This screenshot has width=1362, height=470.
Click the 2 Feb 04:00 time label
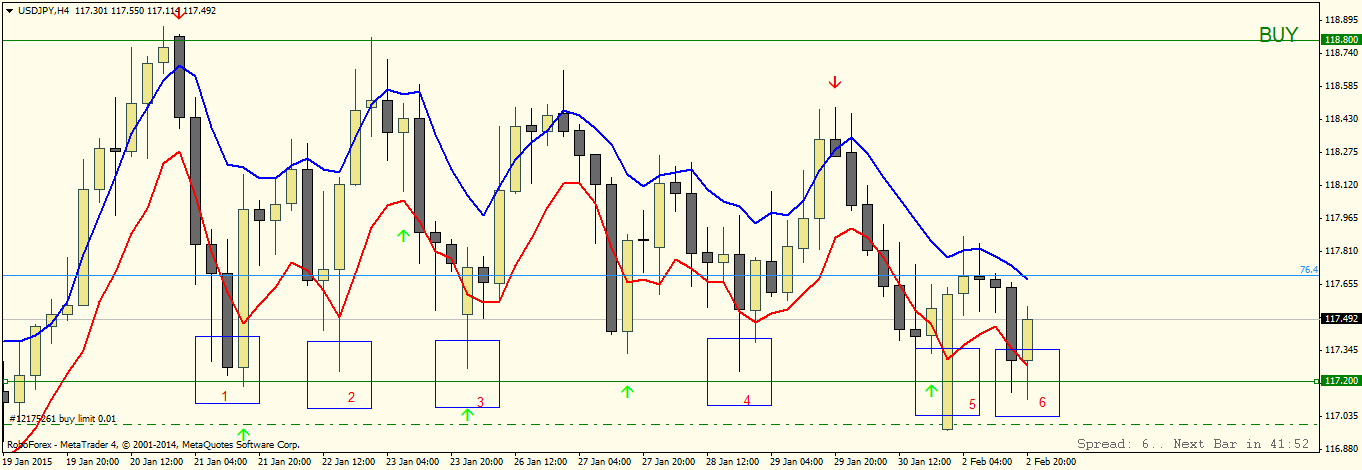[988, 462]
